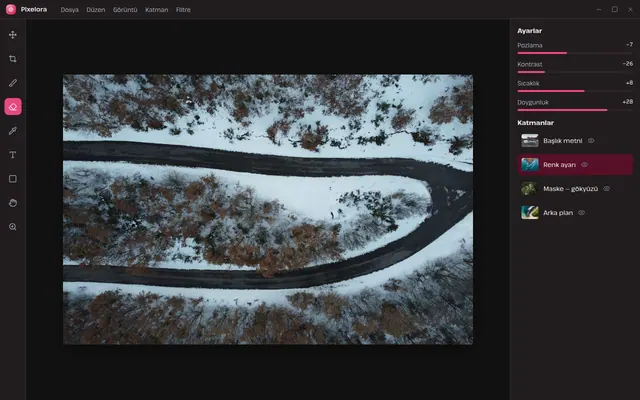Click the Başlık metni layer name
The width and height of the screenshot is (640, 400).
562,141
